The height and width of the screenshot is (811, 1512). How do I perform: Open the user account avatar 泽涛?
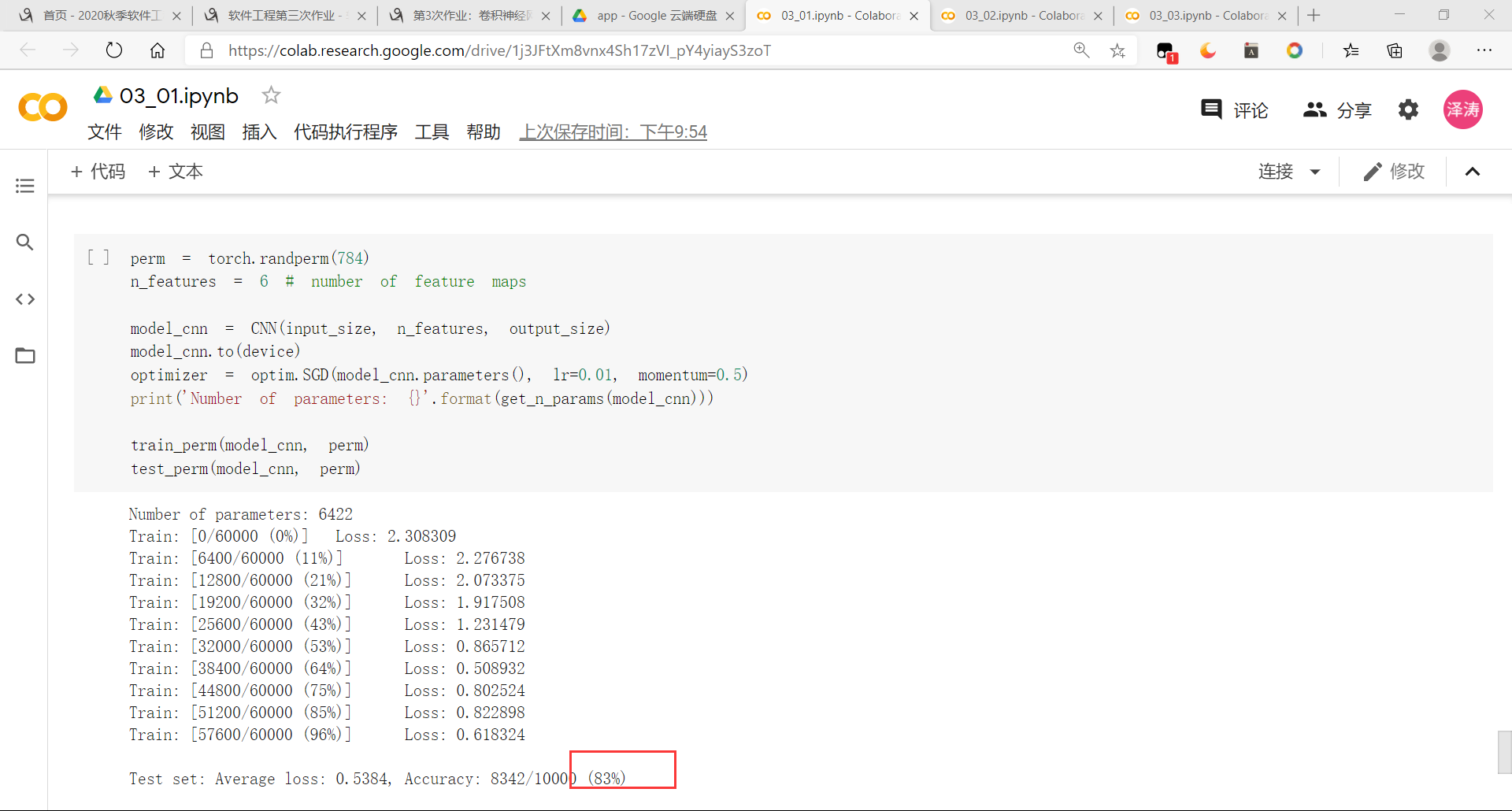click(1462, 109)
